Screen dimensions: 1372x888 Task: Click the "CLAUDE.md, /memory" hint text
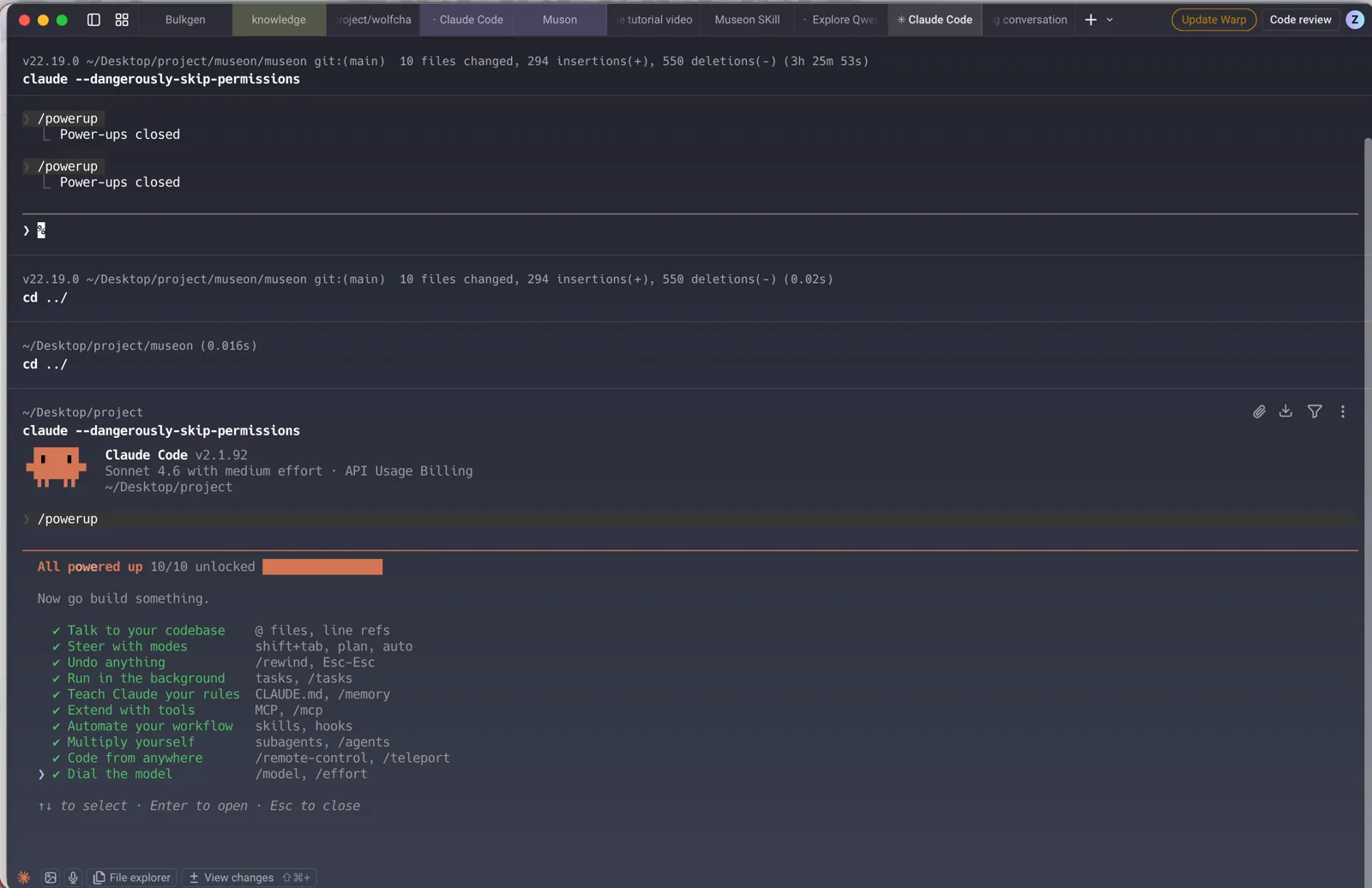tap(322, 695)
